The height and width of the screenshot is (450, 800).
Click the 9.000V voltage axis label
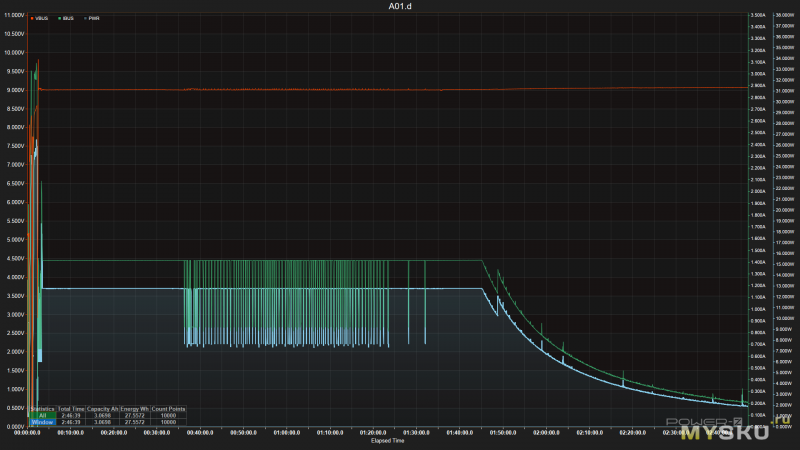pyautogui.click(x=14, y=90)
